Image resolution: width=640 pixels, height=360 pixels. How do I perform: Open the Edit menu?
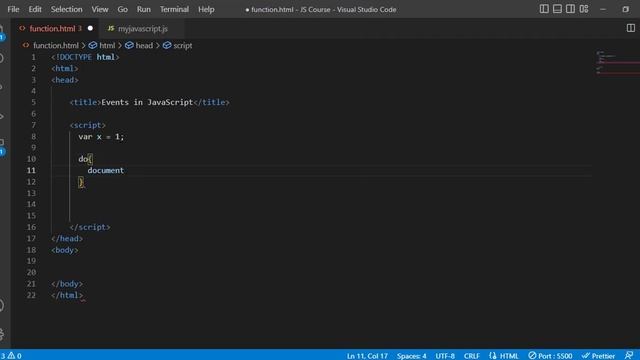pos(35,9)
